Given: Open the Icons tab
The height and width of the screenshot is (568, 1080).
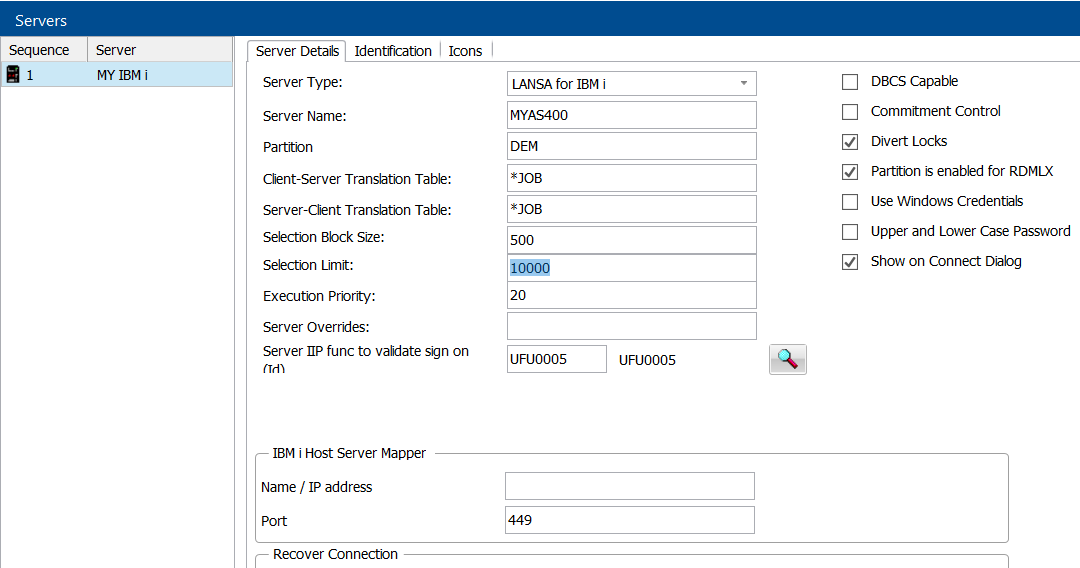Looking at the screenshot, I should [465, 51].
